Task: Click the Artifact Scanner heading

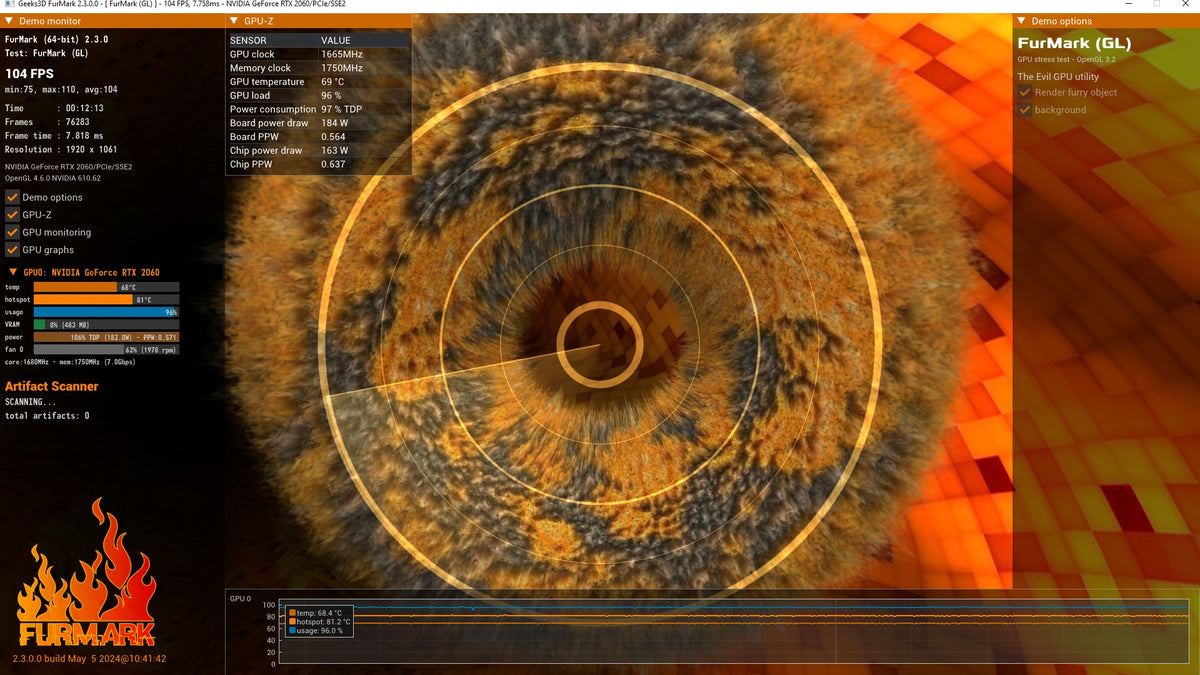Action: (52, 386)
